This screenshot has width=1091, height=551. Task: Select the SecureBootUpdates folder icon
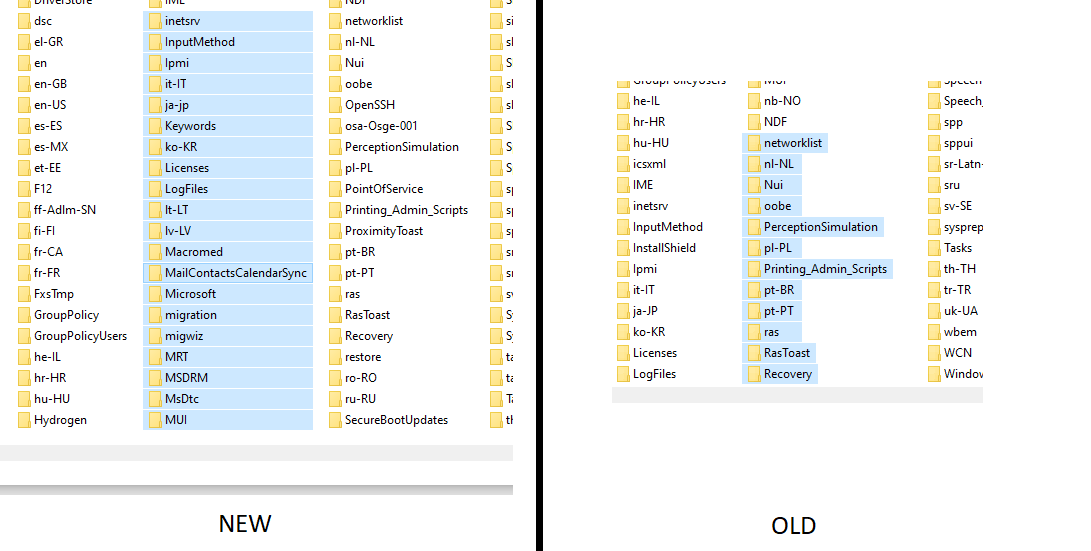pyautogui.click(x=335, y=420)
